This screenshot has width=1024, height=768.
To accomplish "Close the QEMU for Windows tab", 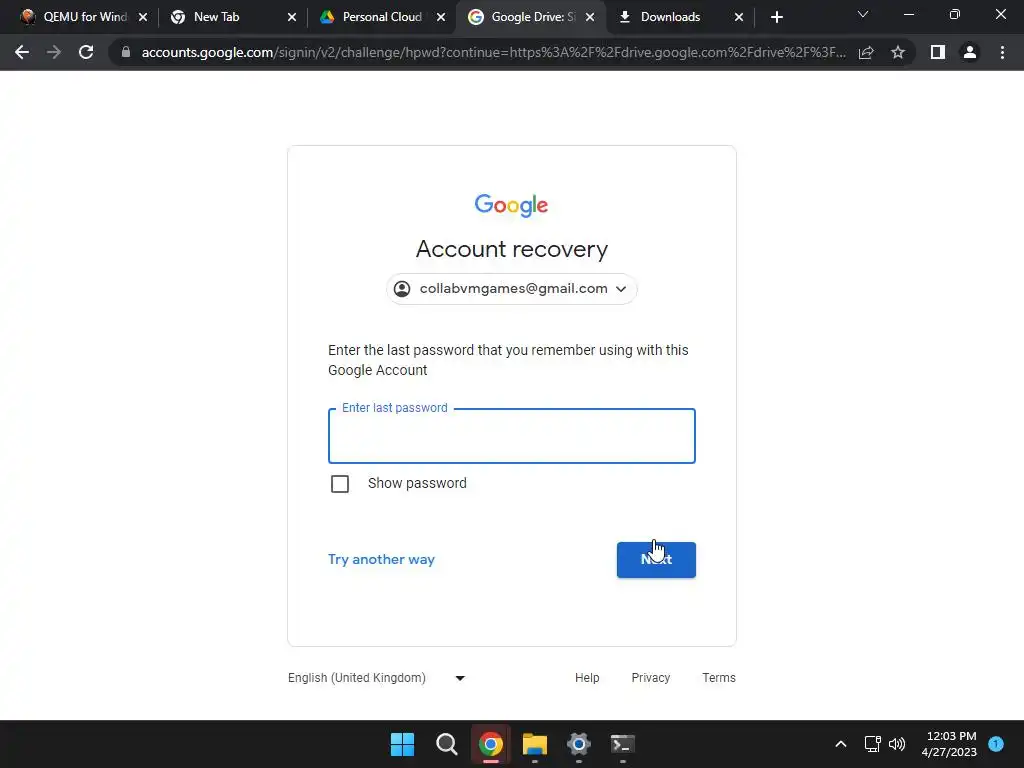I will tap(143, 17).
